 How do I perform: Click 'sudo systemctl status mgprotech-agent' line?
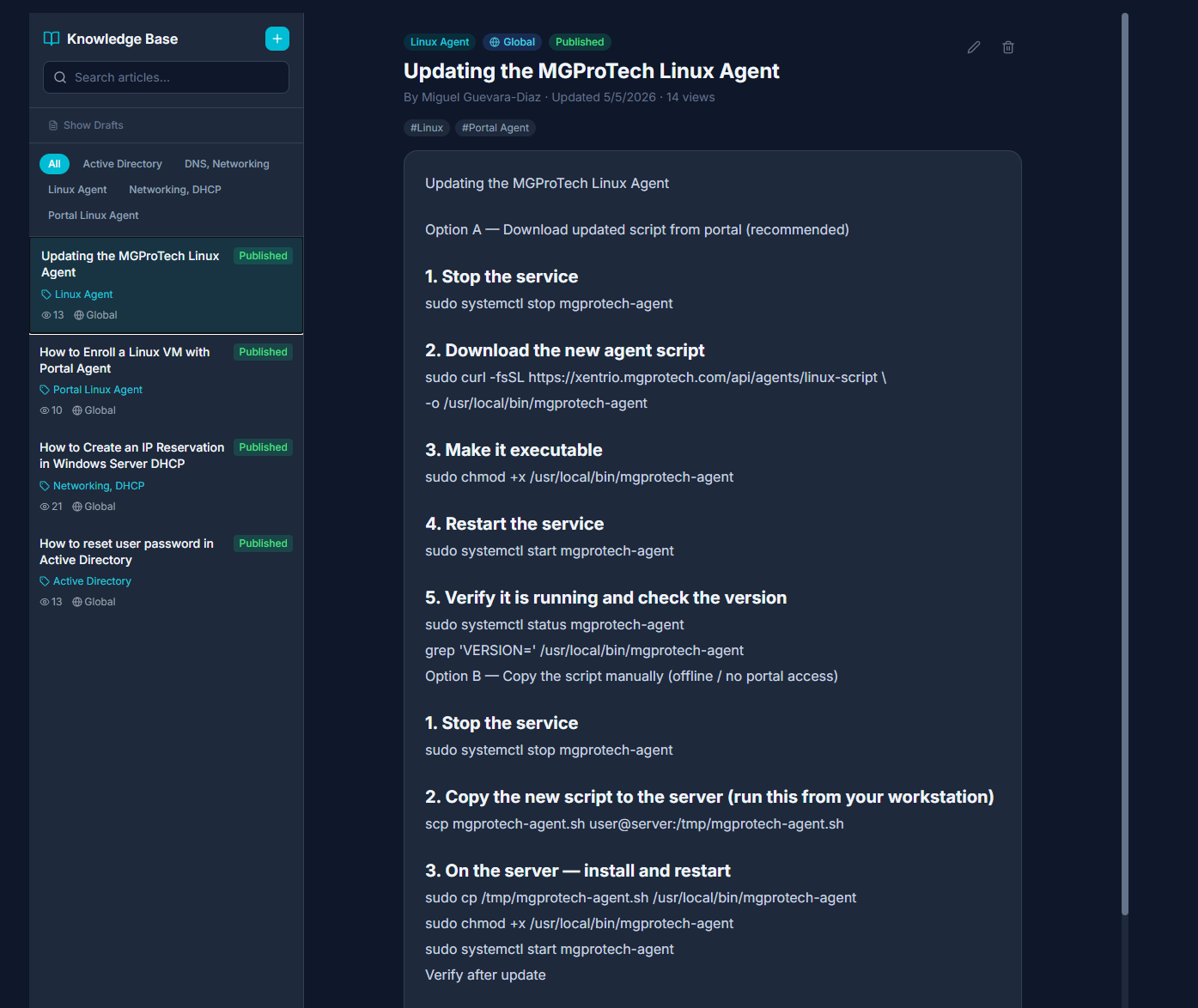click(x=555, y=625)
